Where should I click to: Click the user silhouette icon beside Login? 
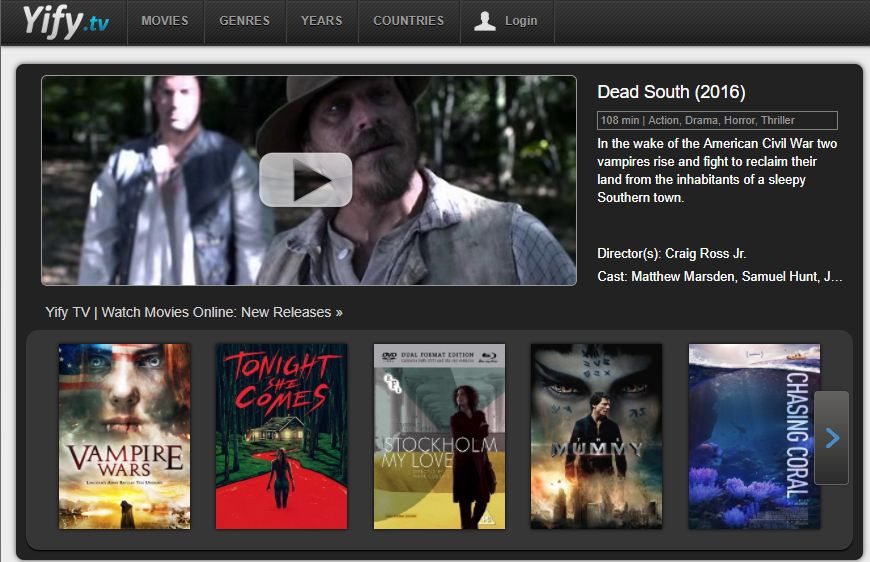coord(484,21)
